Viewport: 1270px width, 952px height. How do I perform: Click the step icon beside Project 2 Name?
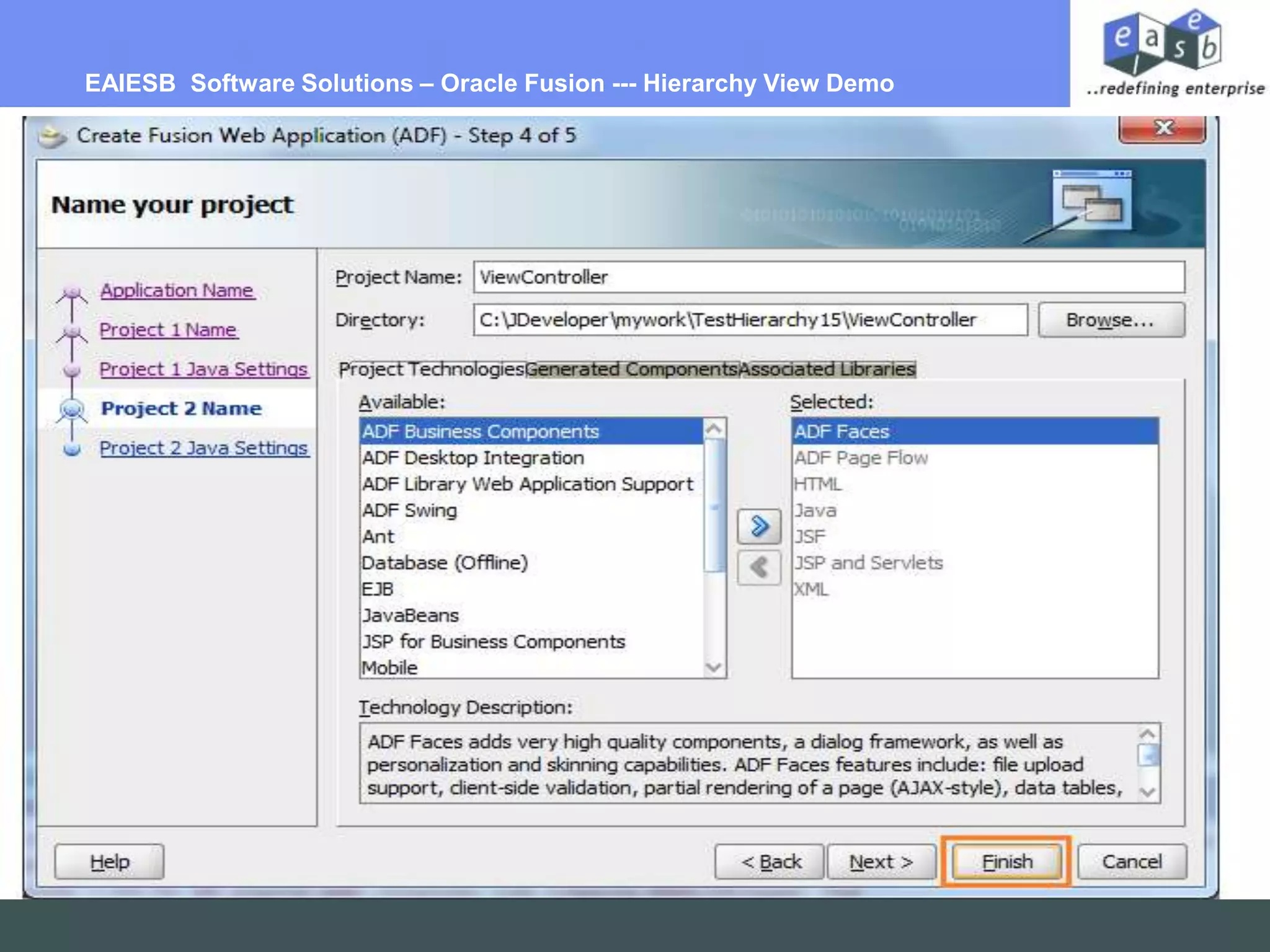(x=73, y=410)
